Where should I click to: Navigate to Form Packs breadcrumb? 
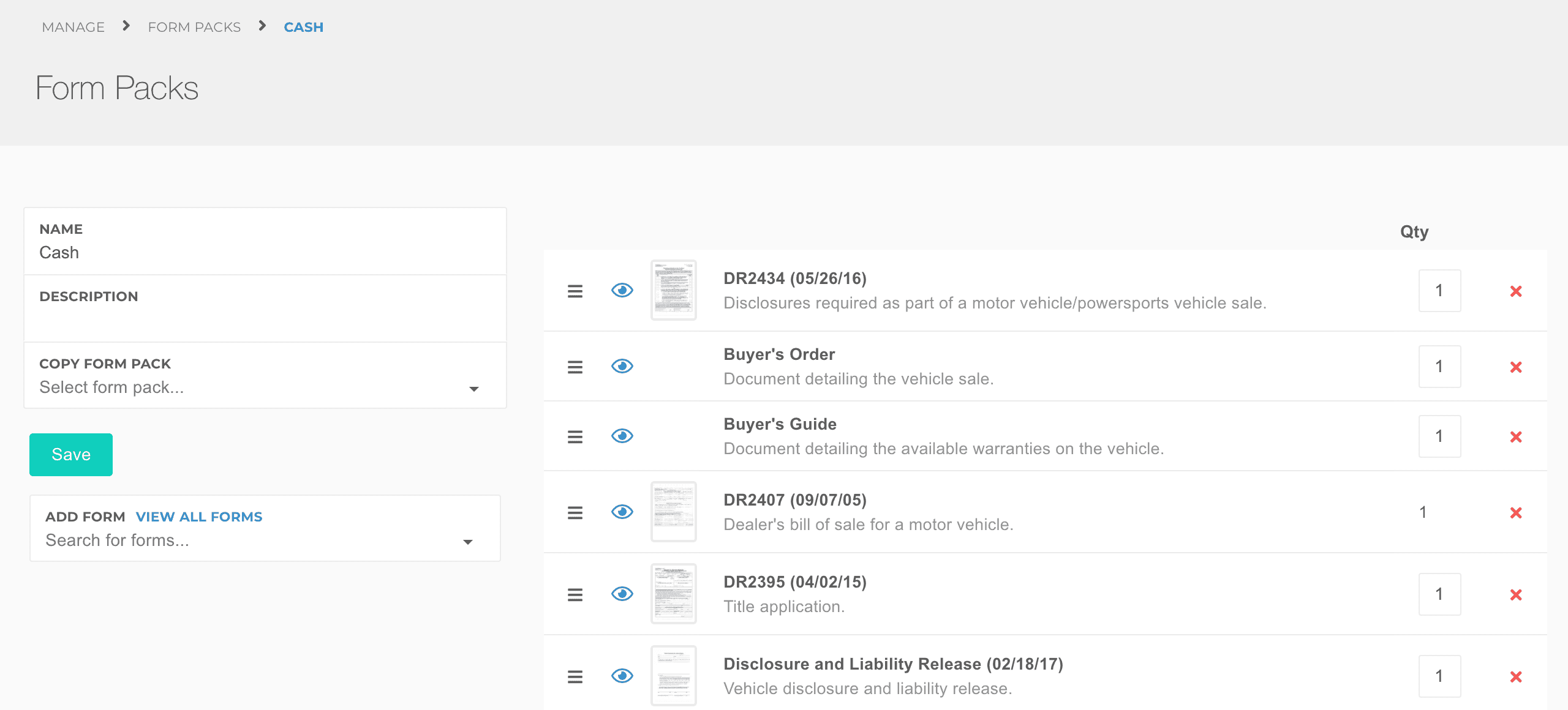pyautogui.click(x=194, y=27)
